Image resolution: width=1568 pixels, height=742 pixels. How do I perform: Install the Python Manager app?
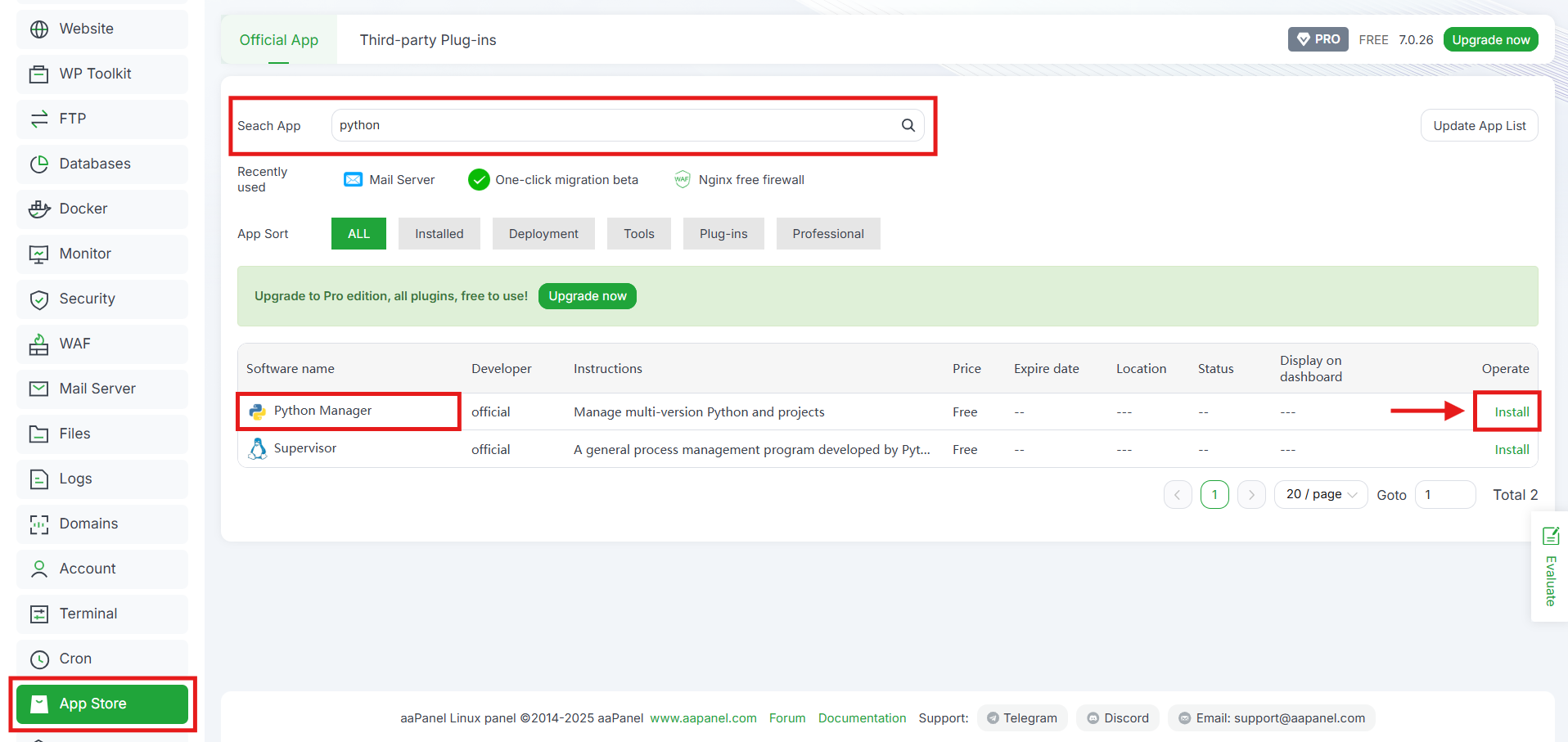(x=1512, y=412)
